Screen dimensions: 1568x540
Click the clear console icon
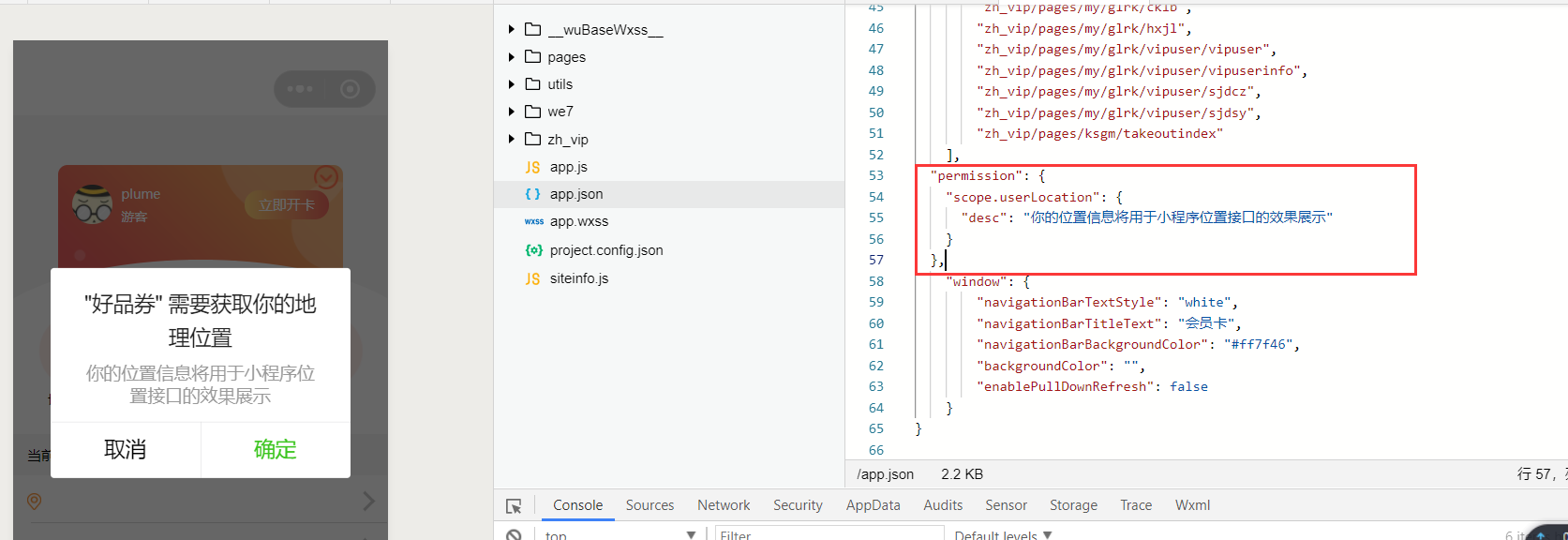[514, 534]
